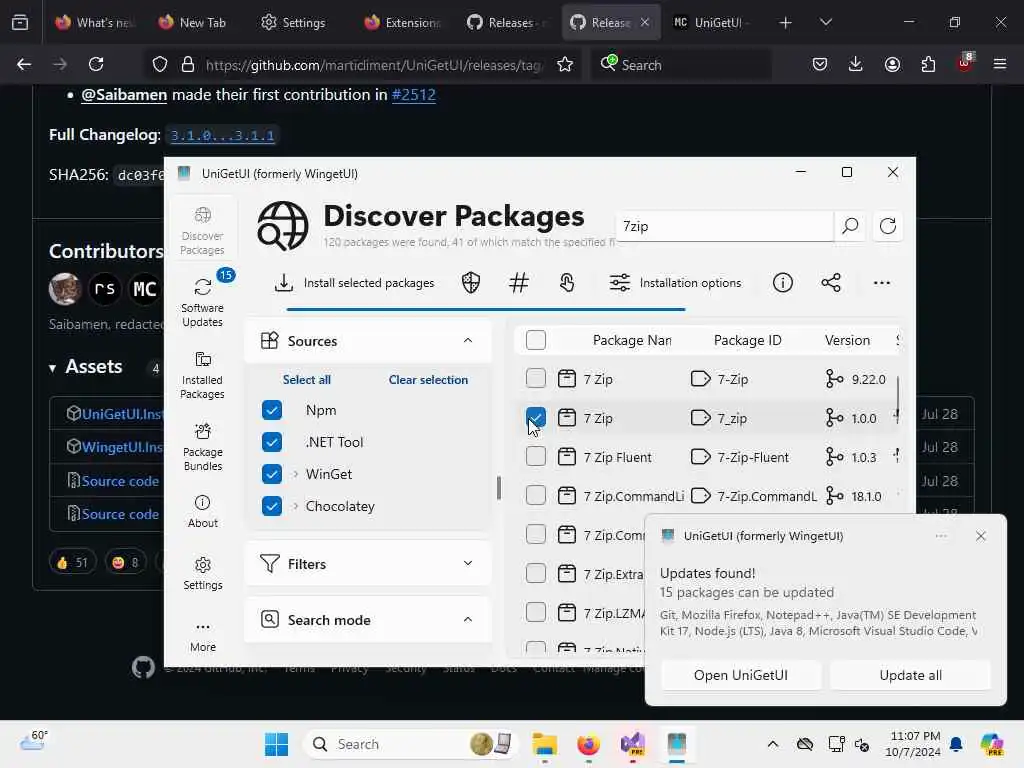Screen dimensions: 1024x768
Task: Switch to the What's new Firefox tab
Action: click(x=95, y=22)
